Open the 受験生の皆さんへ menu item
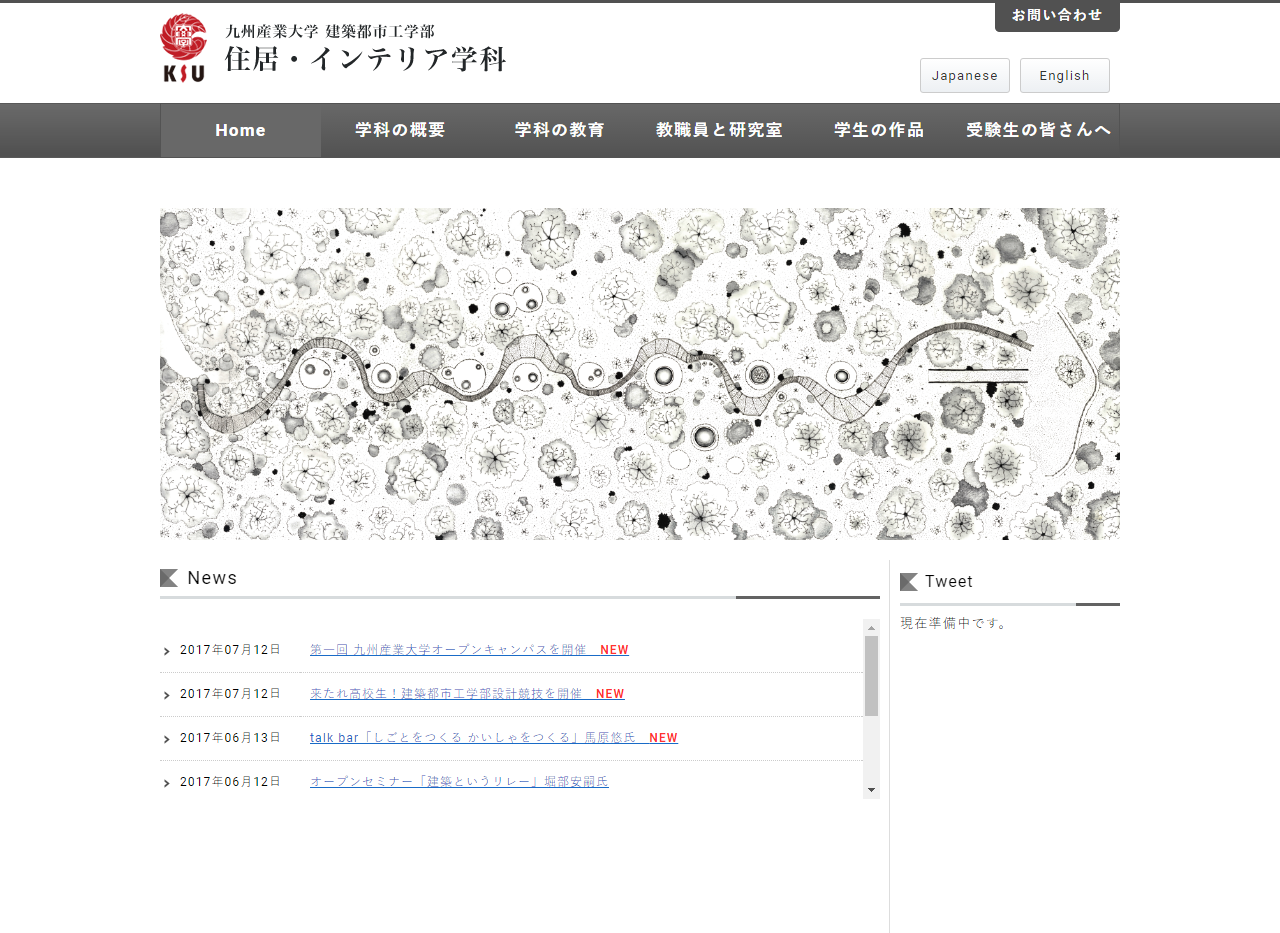The width and height of the screenshot is (1280, 933). coord(1039,131)
